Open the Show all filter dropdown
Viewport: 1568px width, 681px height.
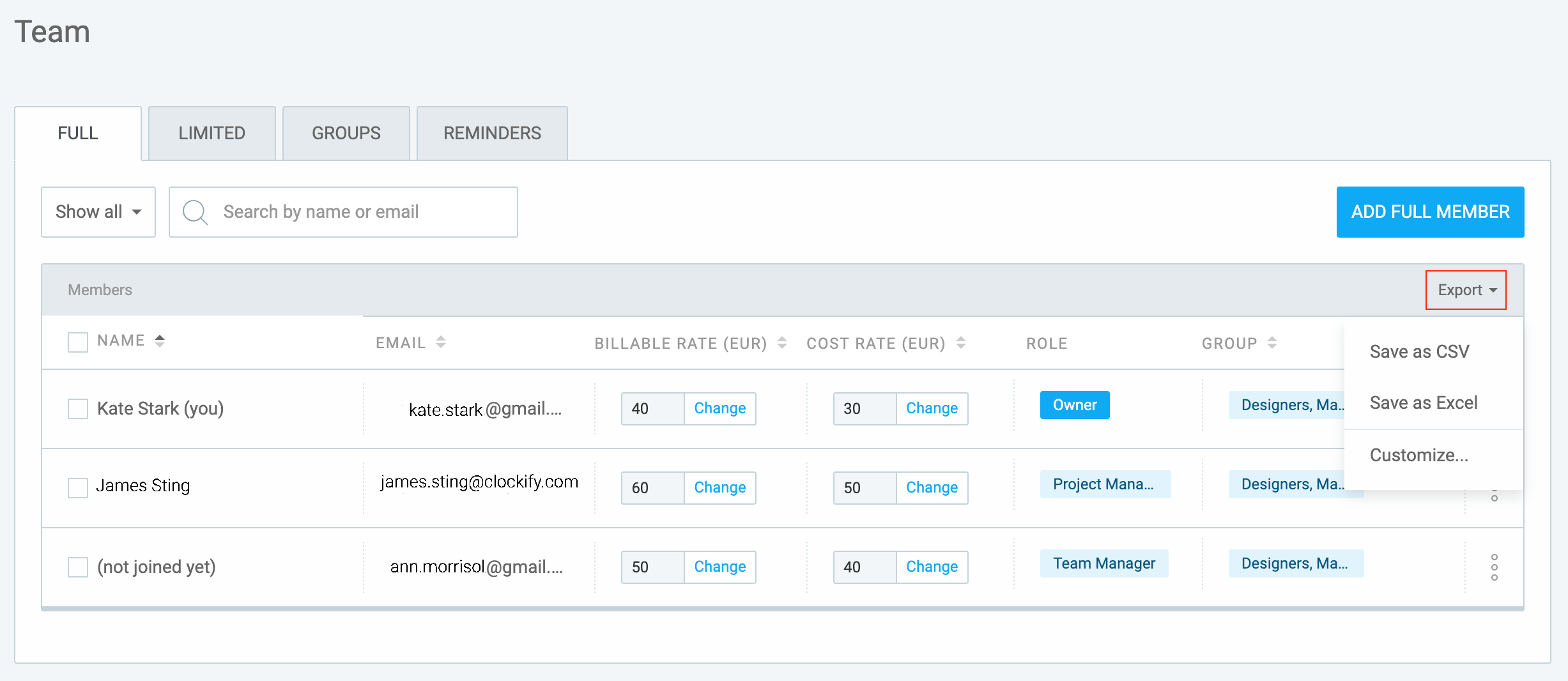click(98, 211)
